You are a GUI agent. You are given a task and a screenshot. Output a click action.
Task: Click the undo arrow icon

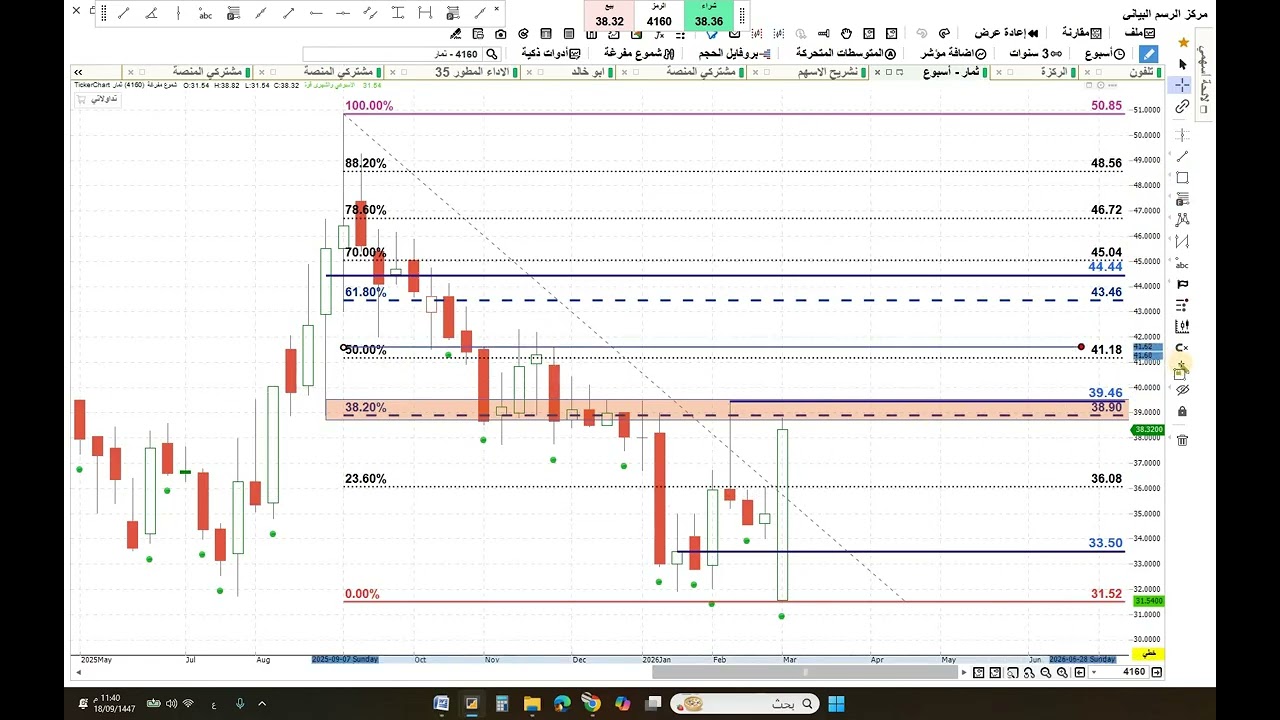point(921,34)
